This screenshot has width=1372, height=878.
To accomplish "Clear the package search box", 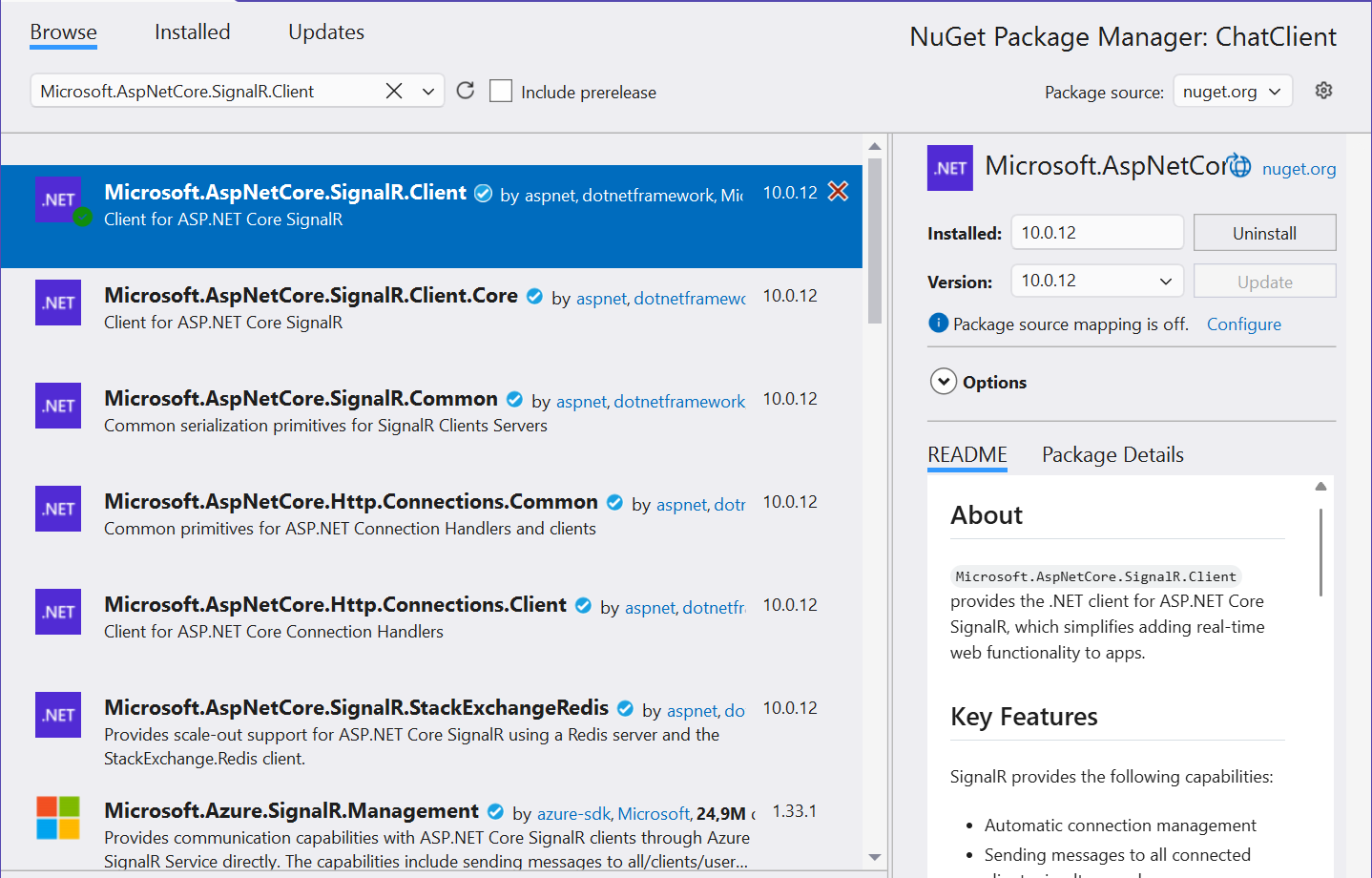I will coord(394,91).
